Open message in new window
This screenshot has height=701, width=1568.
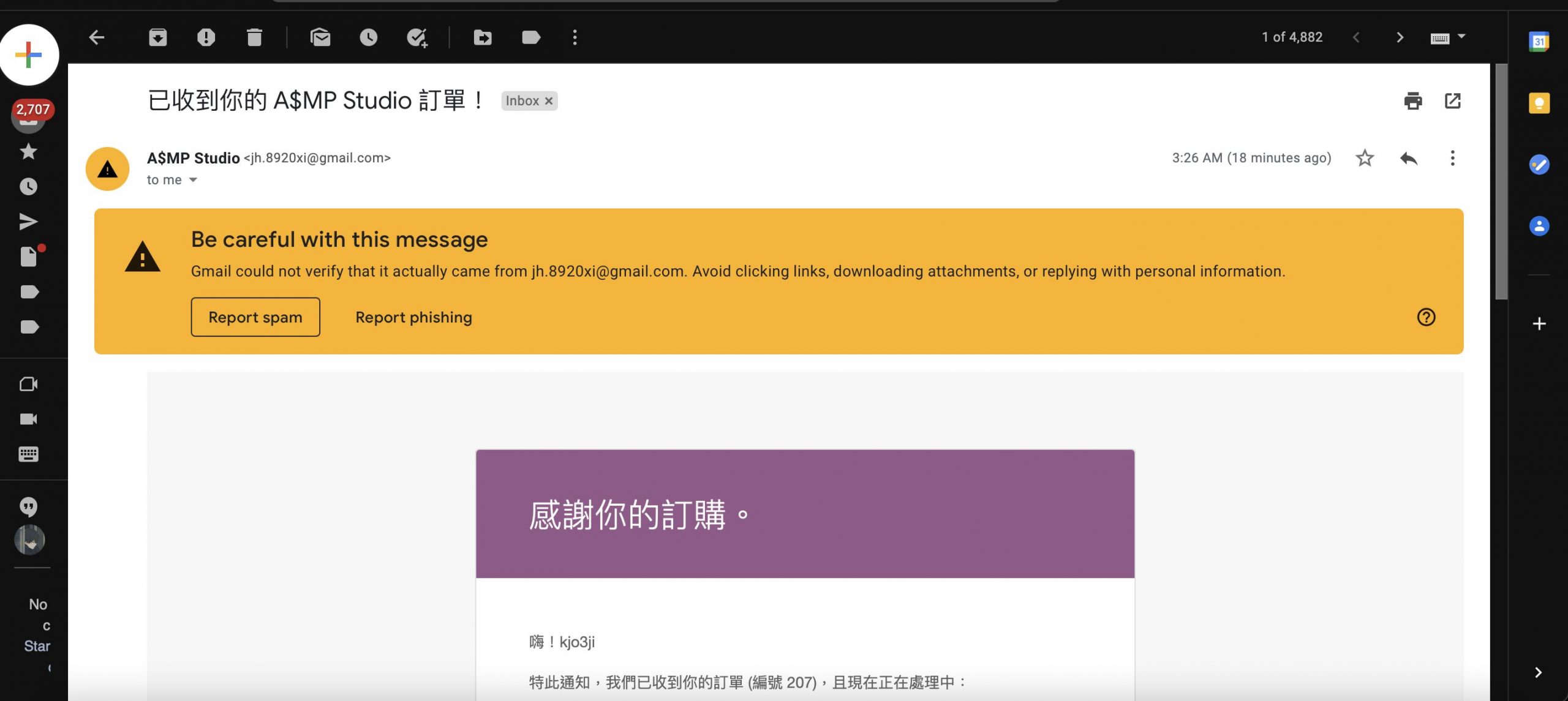click(x=1453, y=101)
